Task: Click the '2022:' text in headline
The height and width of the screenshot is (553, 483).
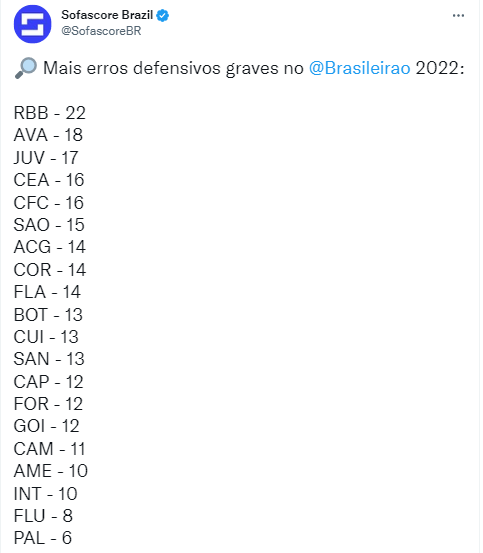Action: 440,68
